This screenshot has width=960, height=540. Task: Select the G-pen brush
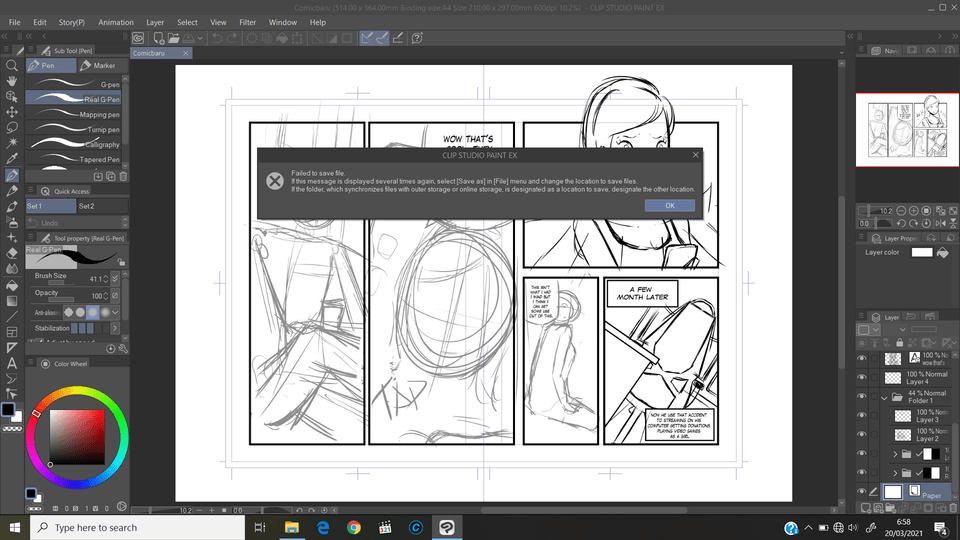pyautogui.click(x=73, y=84)
